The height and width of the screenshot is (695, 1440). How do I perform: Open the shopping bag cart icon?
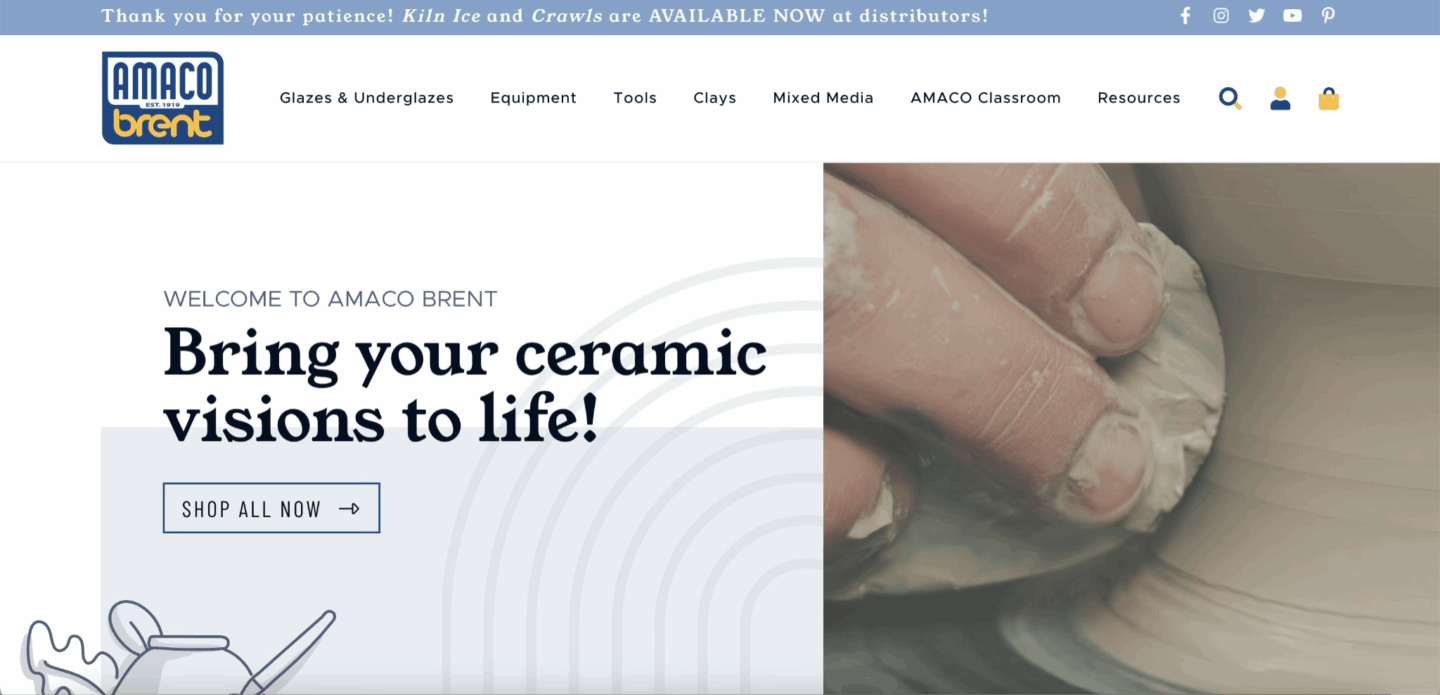(x=1329, y=98)
